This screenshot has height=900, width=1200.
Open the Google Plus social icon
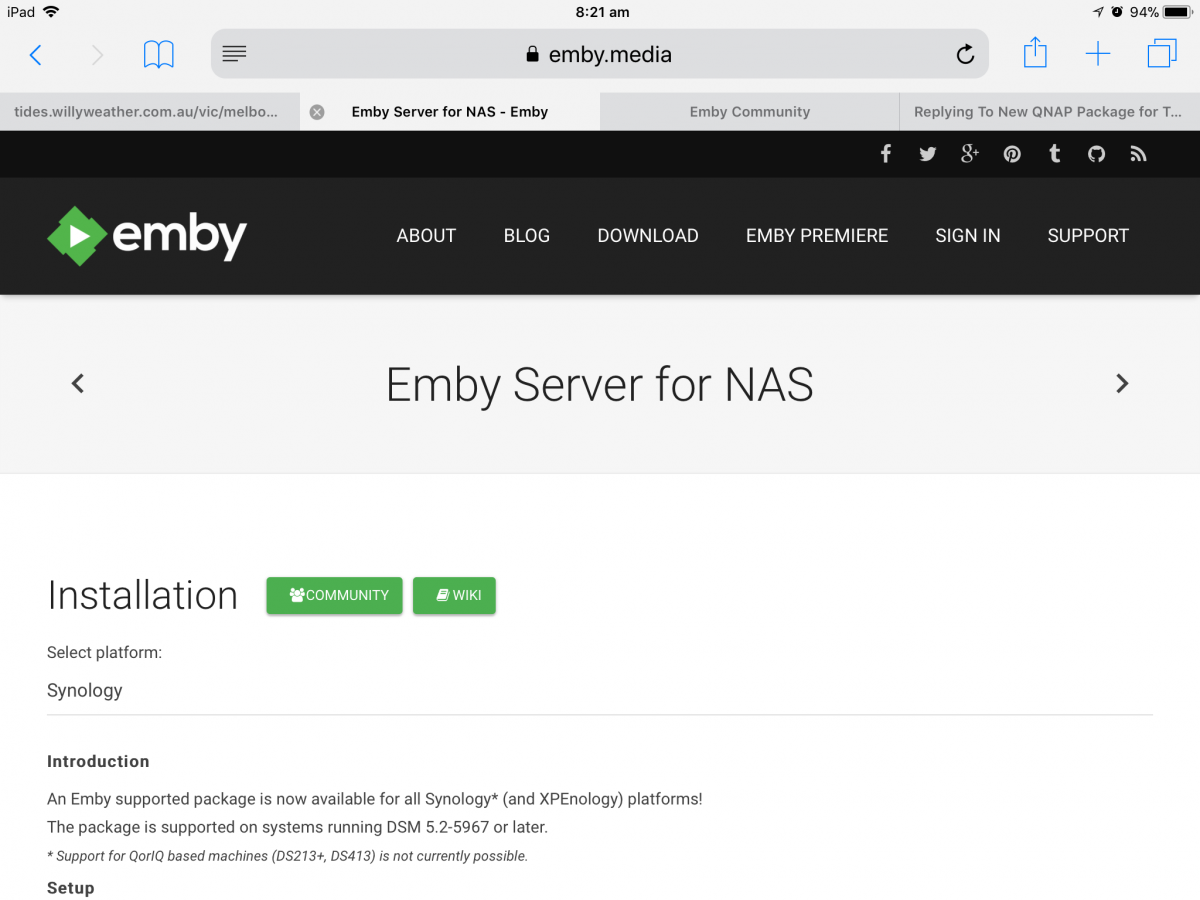pos(970,154)
